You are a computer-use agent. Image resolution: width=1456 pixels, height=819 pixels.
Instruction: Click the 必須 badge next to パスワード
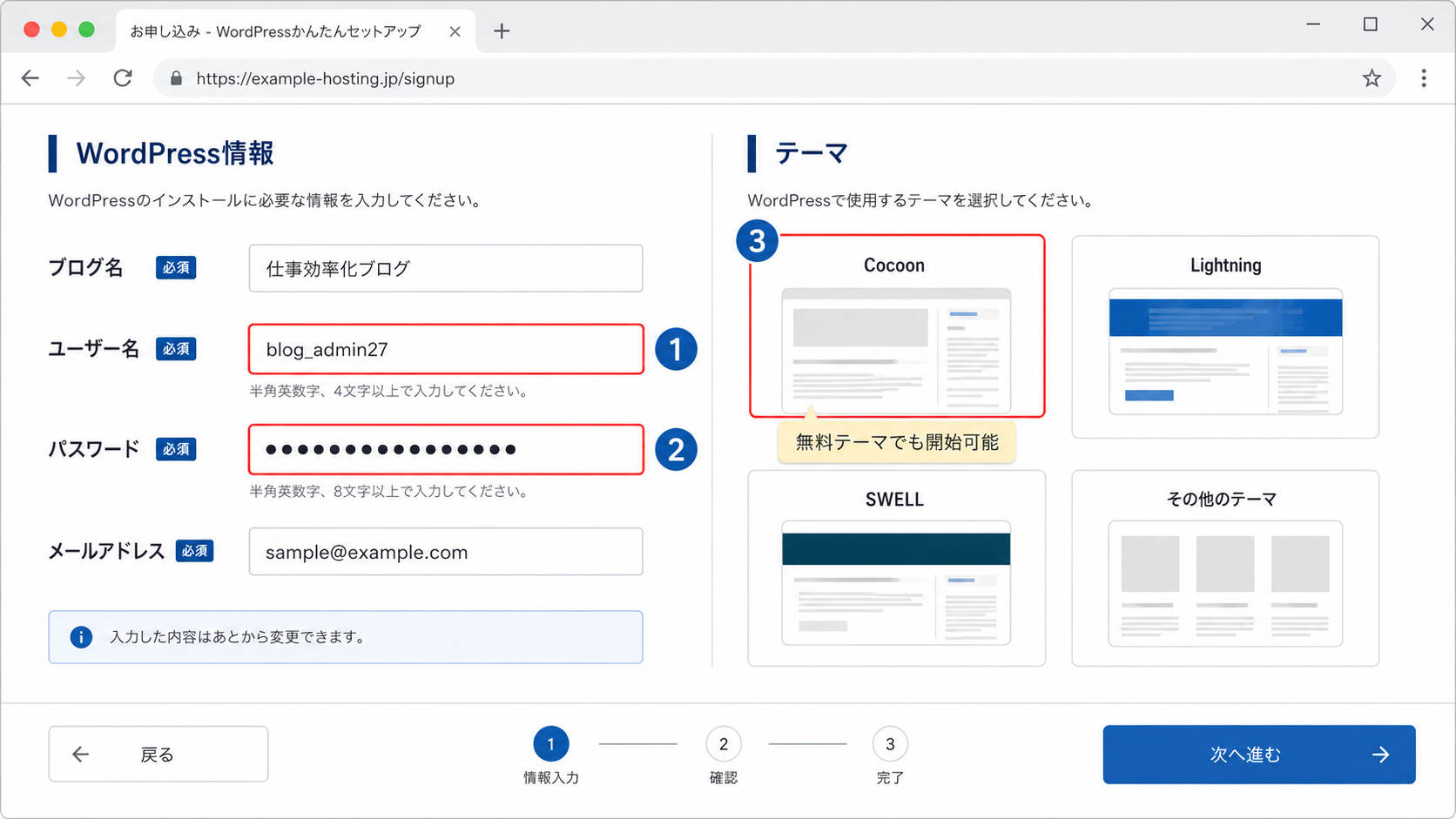click(x=176, y=449)
